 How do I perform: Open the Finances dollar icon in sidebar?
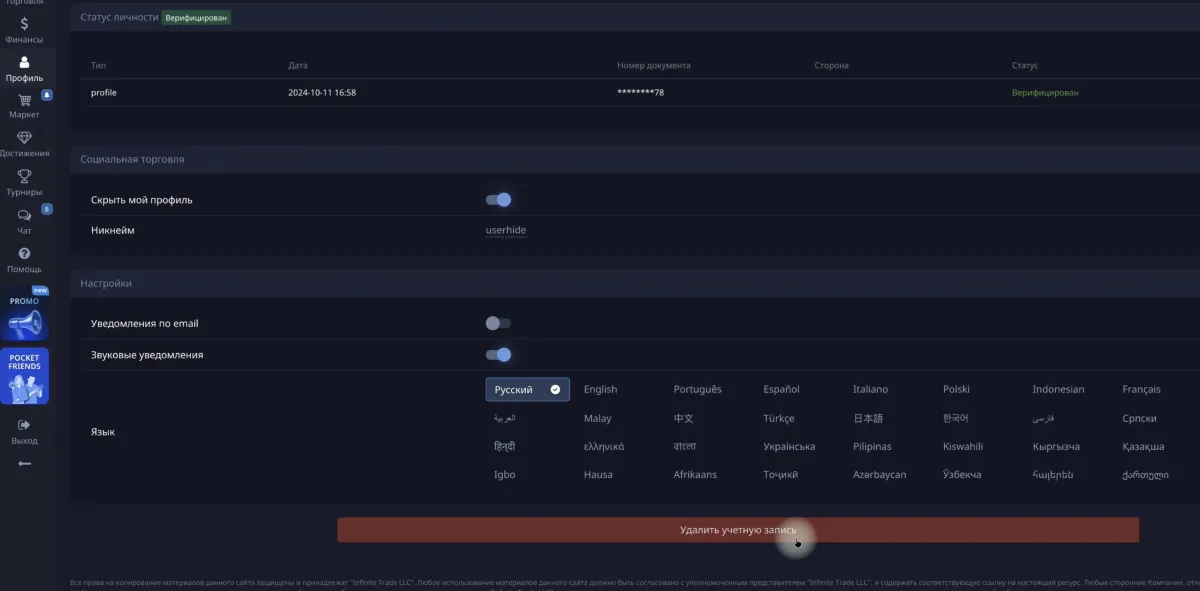[24, 24]
